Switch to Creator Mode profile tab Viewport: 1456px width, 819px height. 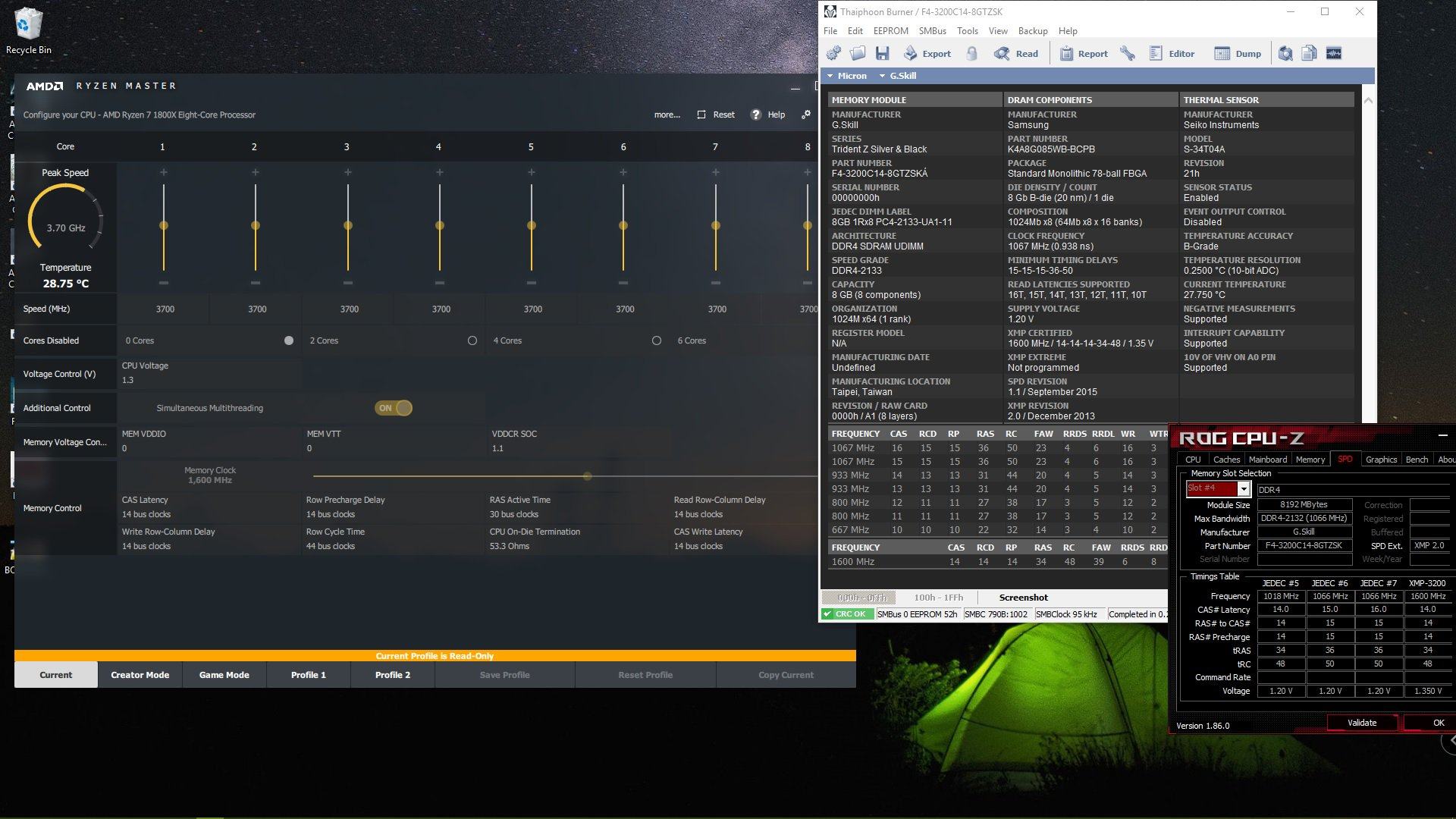[140, 675]
